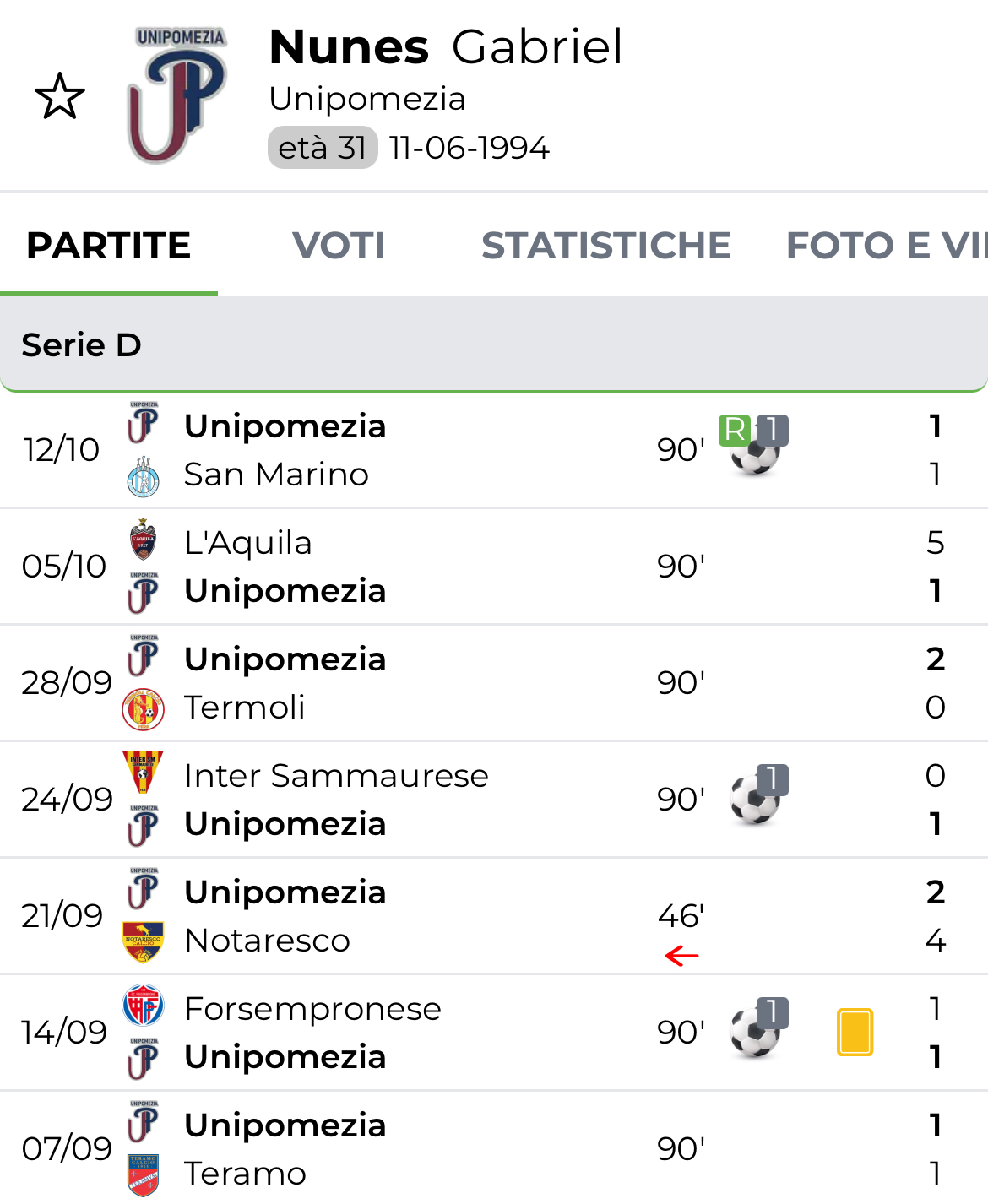Tap the Unipomezia club crest in header

click(x=178, y=95)
